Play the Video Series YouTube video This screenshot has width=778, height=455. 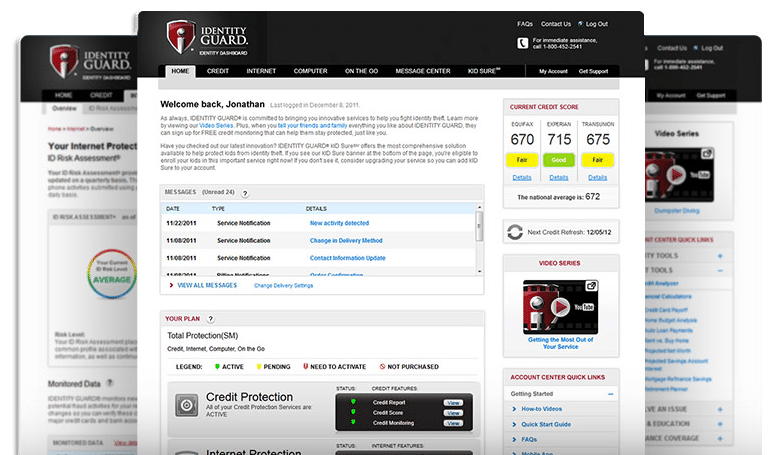point(560,307)
